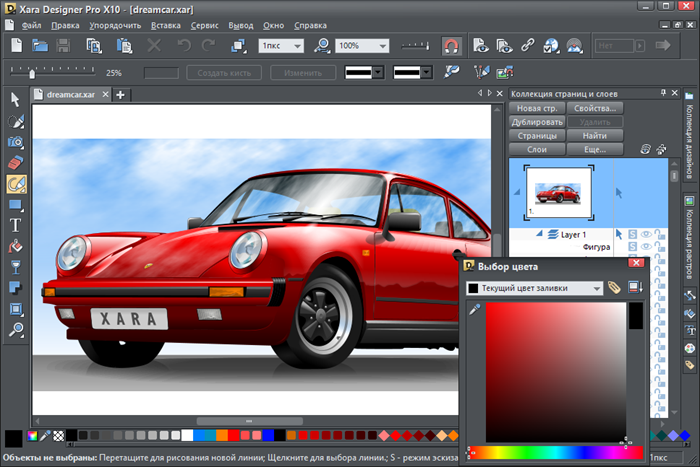700x467 pixels.
Task: Pin the Коллекция страниц и слоев panel
Action: (663, 93)
